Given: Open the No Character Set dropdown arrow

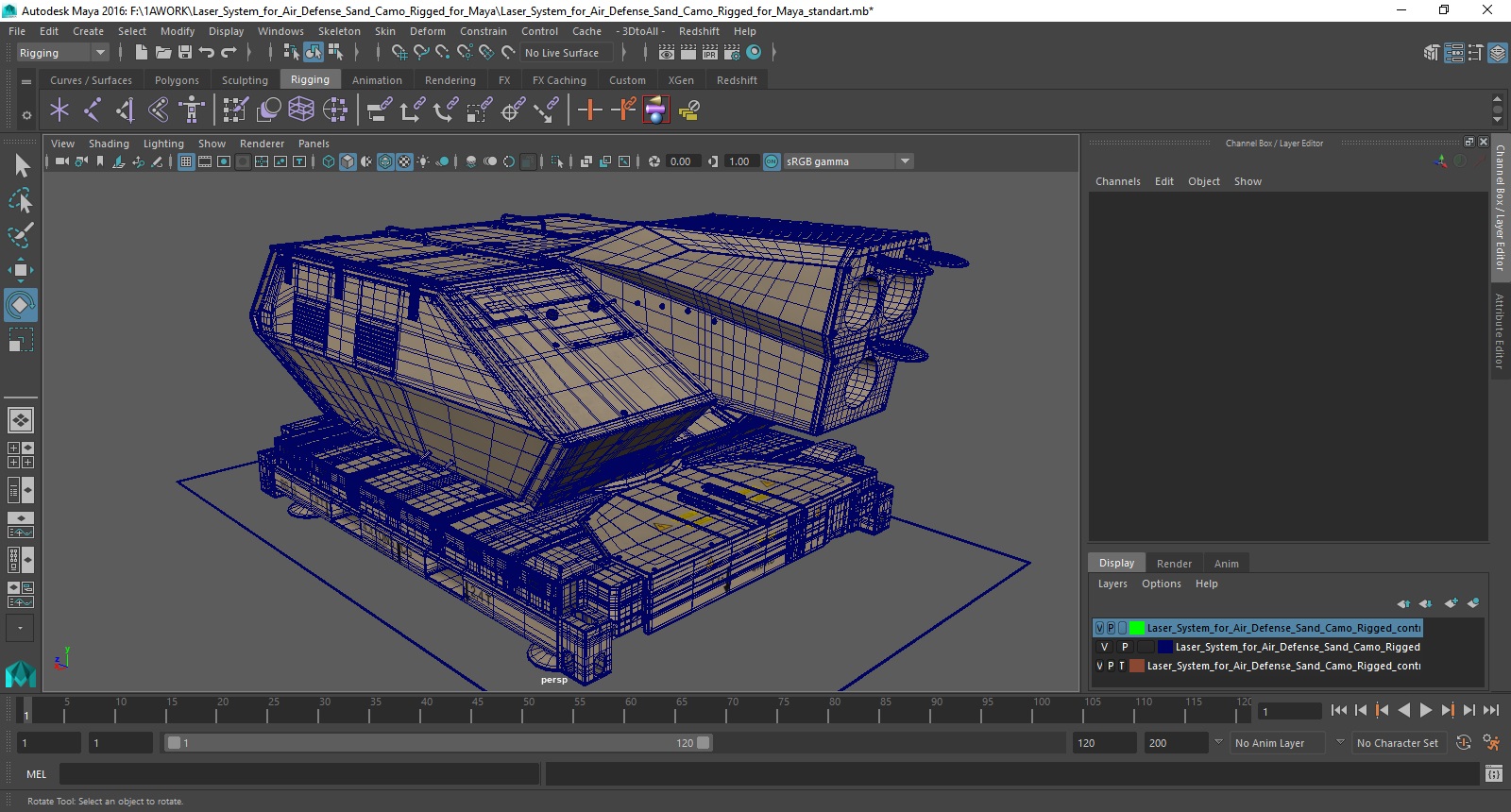Looking at the screenshot, I should pyautogui.click(x=1340, y=743).
